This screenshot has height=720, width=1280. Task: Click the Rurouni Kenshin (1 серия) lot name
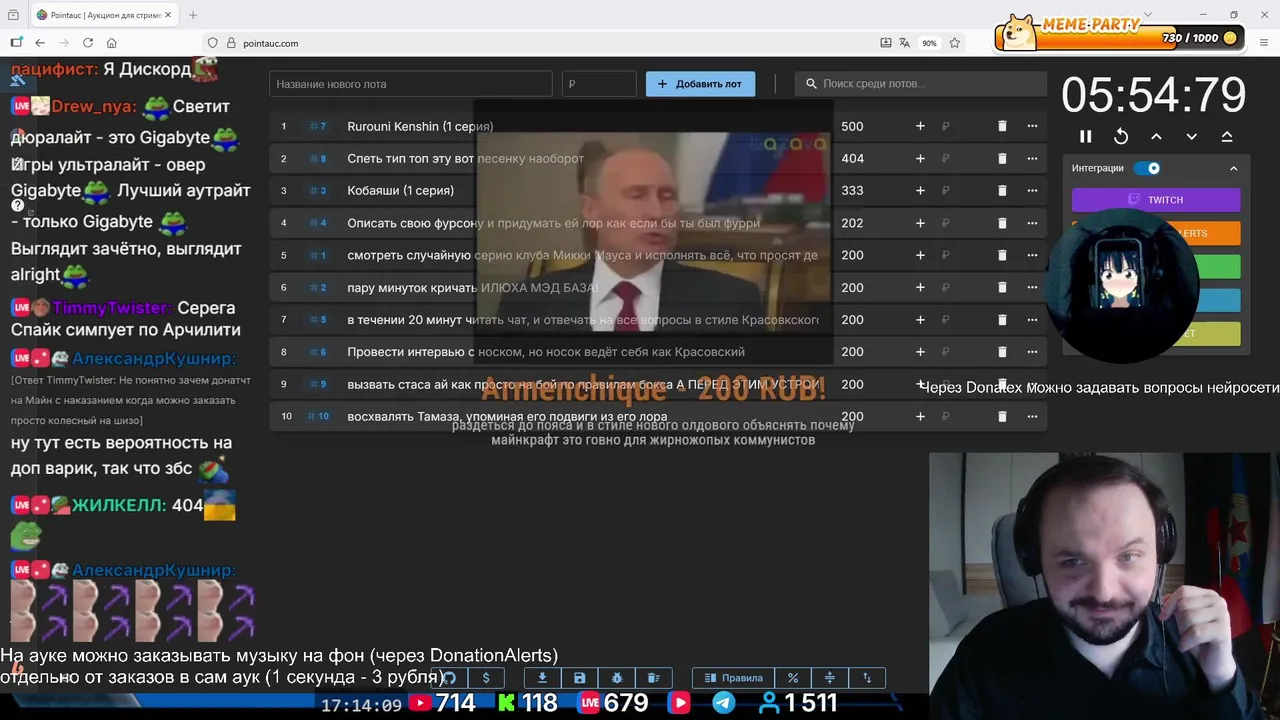coord(420,126)
